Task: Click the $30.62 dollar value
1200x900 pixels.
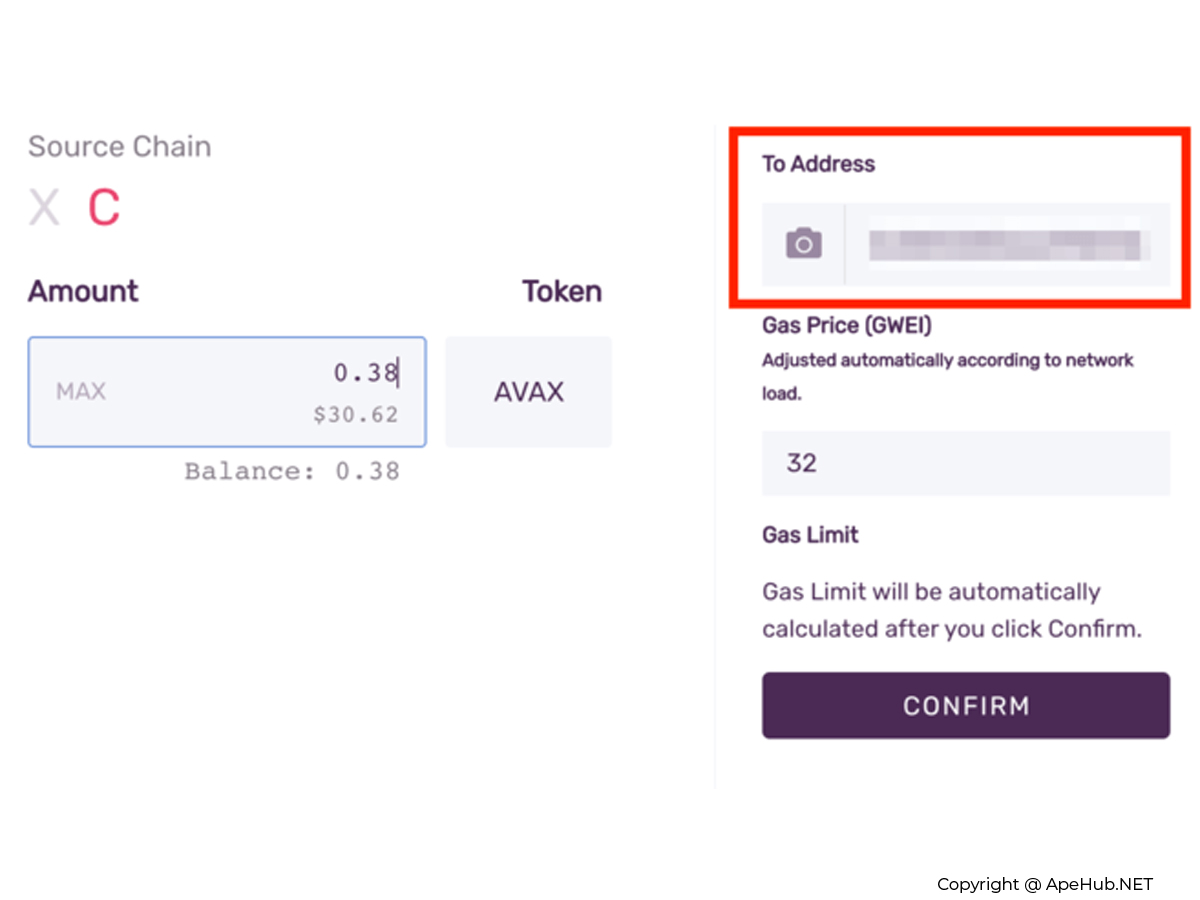Action: (355, 414)
